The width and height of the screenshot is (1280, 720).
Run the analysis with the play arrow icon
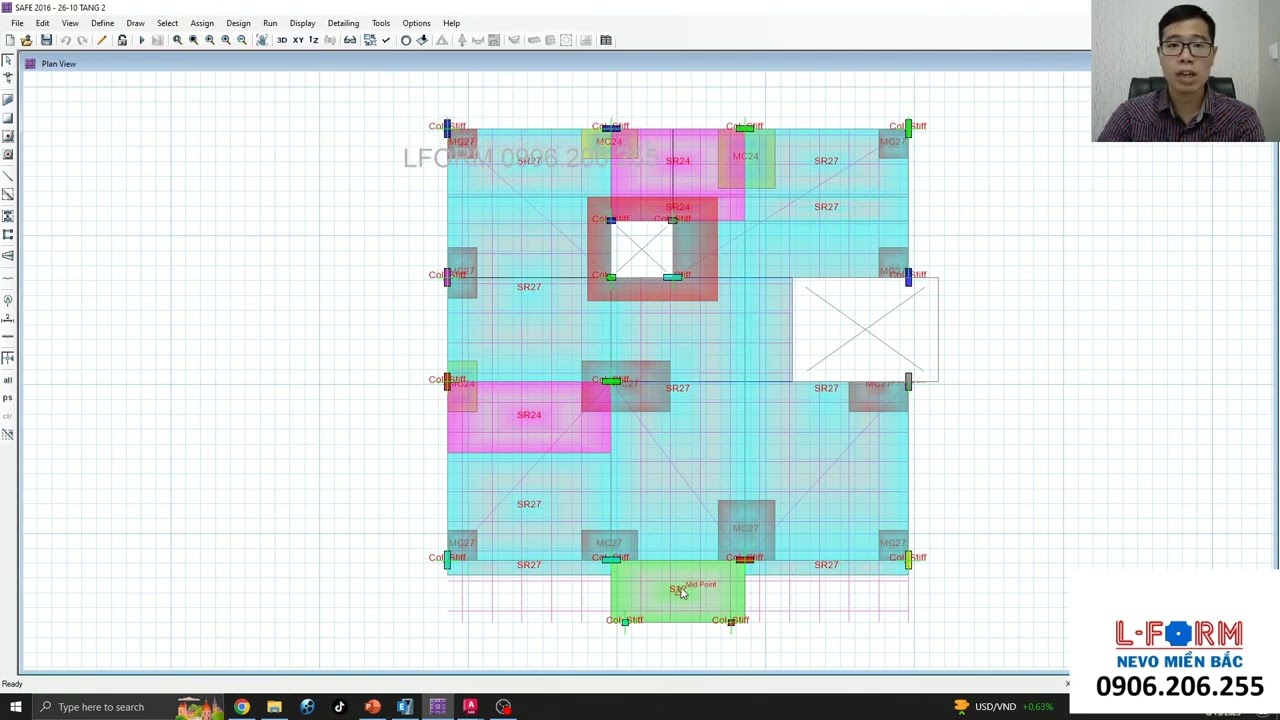142,40
